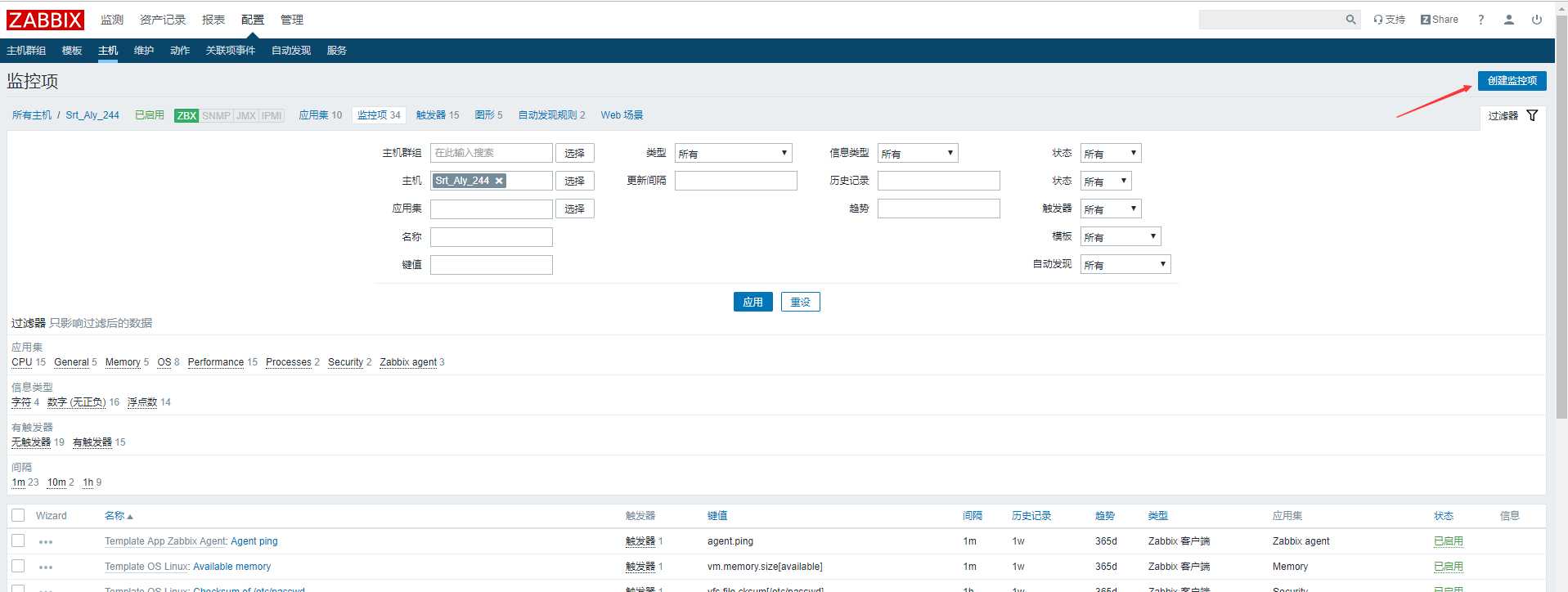Screen dimensions: 1568x592
Task: Filter by 1m interval subfilter
Action: click(x=18, y=482)
